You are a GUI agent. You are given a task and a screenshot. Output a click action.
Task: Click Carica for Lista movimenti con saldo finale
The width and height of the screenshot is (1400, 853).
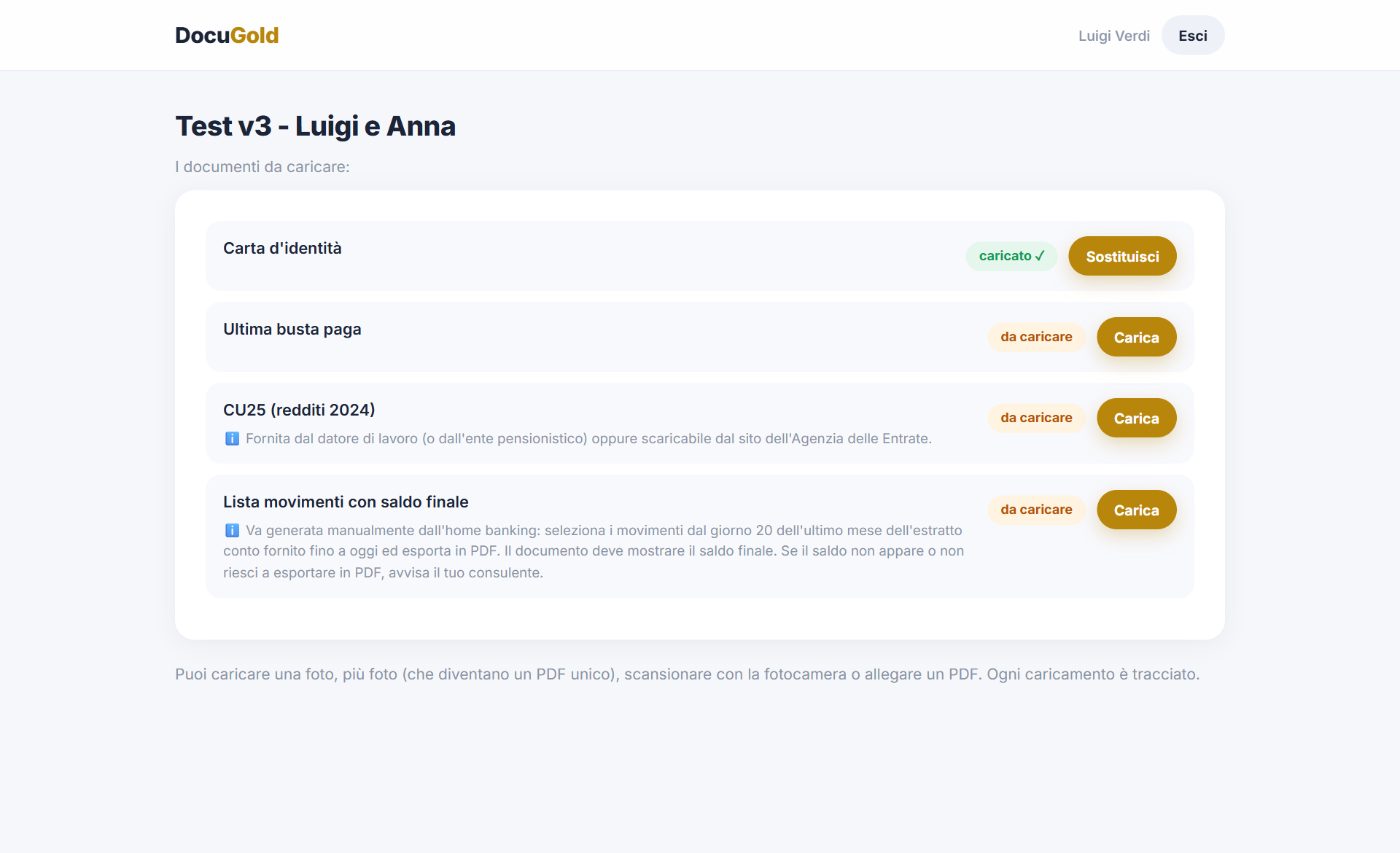[x=1136, y=510]
